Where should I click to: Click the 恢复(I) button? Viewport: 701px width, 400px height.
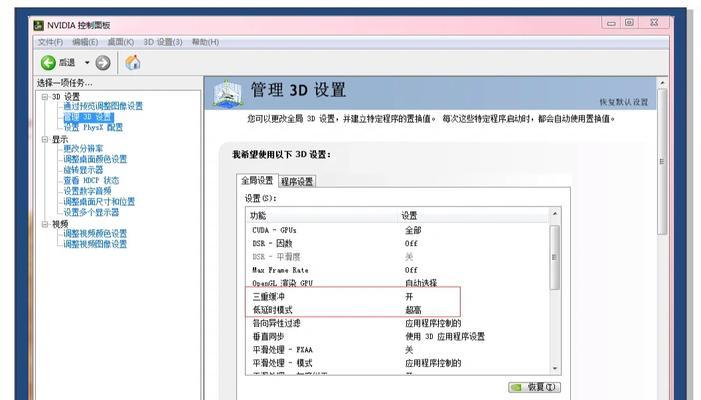coord(535,387)
